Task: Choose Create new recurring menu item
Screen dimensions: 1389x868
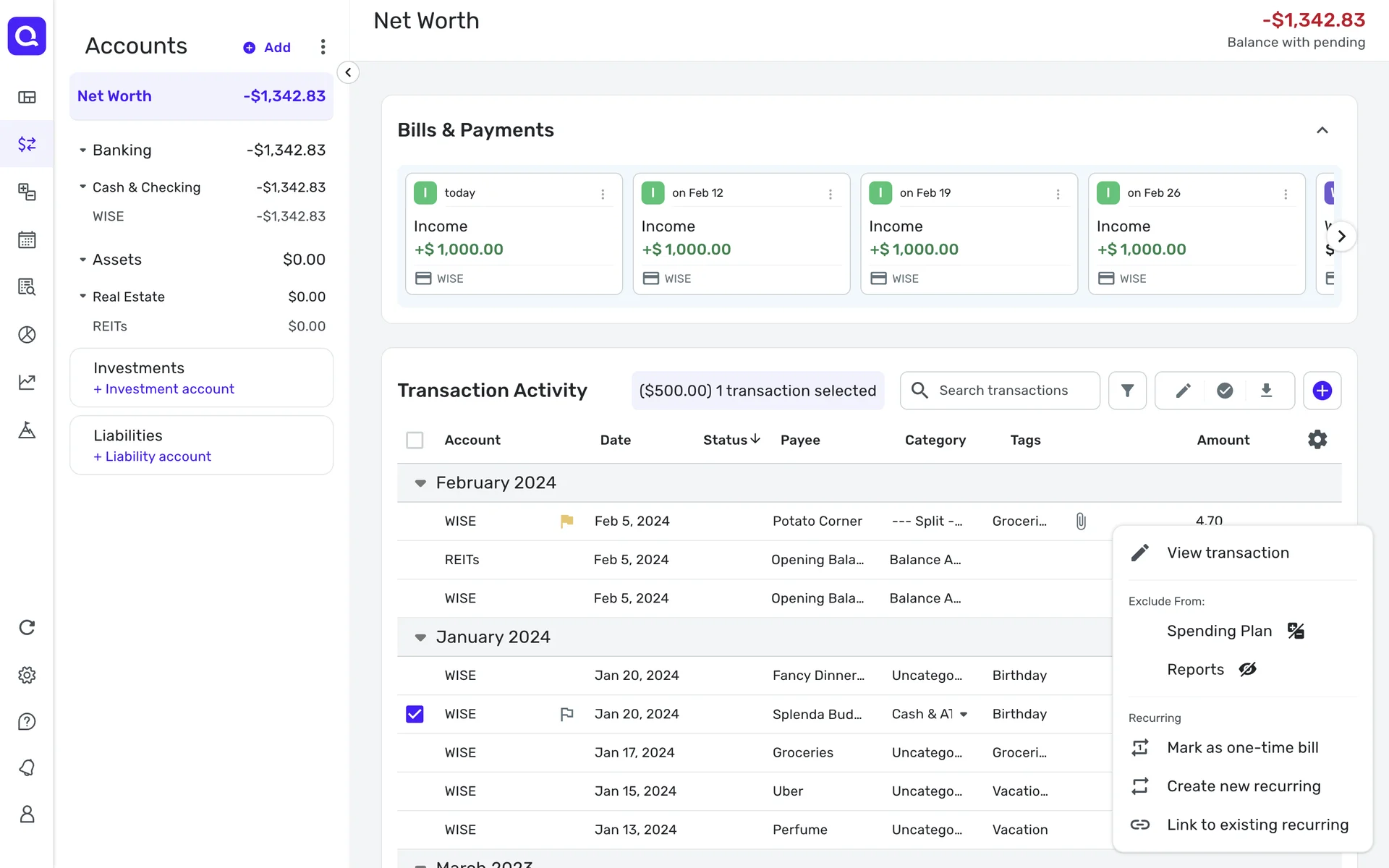Action: (x=1243, y=786)
